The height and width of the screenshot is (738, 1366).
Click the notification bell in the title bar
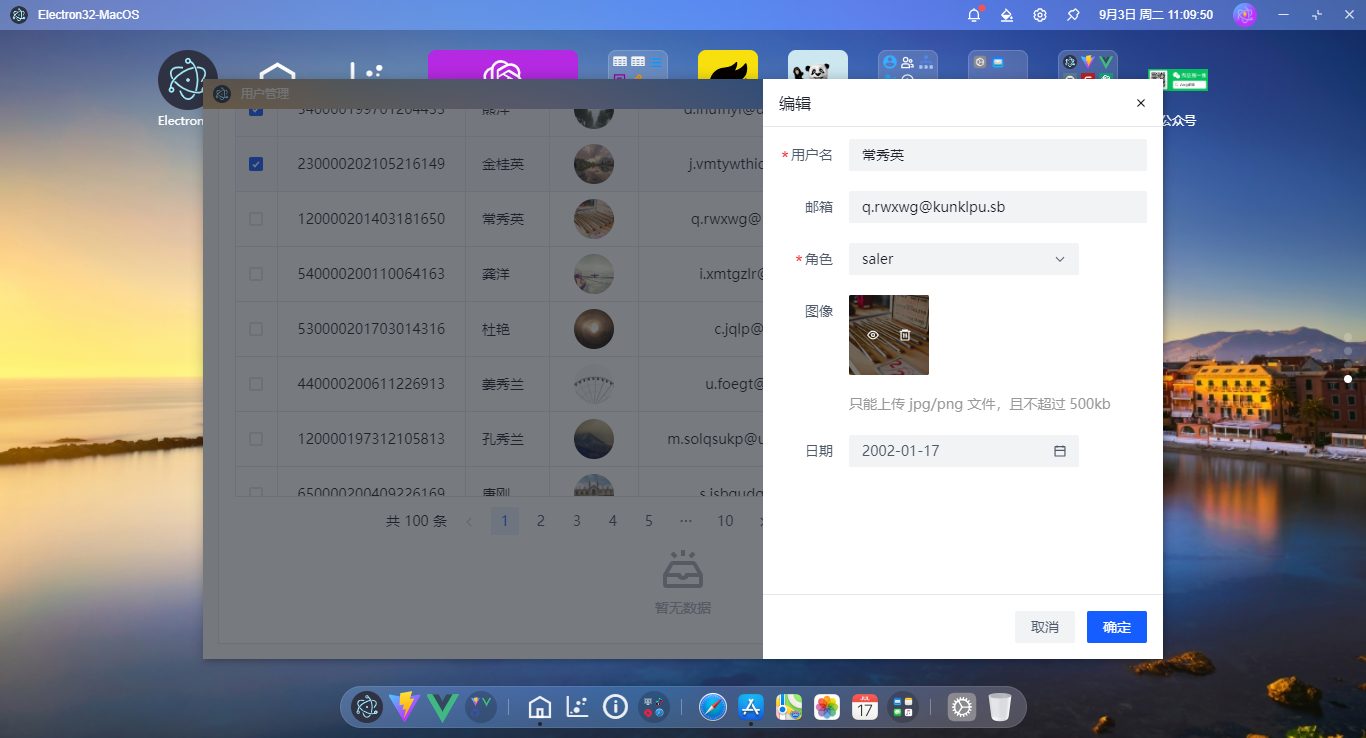click(973, 14)
